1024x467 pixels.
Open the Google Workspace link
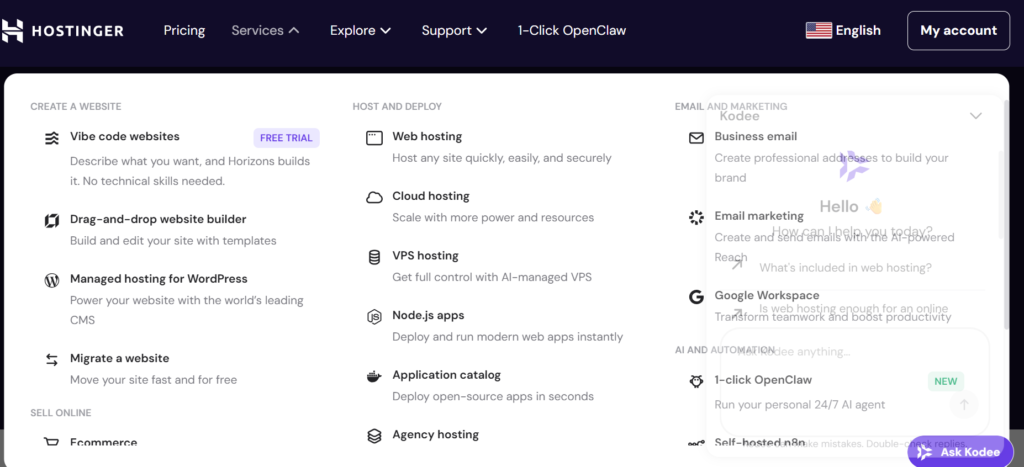point(767,295)
